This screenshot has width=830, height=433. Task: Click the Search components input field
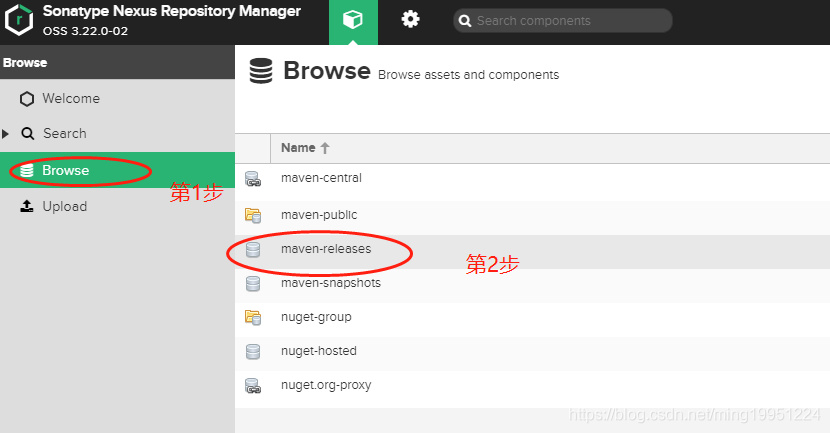[563, 21]
